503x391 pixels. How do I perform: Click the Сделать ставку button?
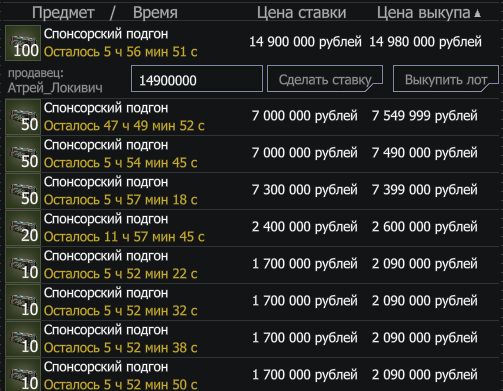[325, 79]
